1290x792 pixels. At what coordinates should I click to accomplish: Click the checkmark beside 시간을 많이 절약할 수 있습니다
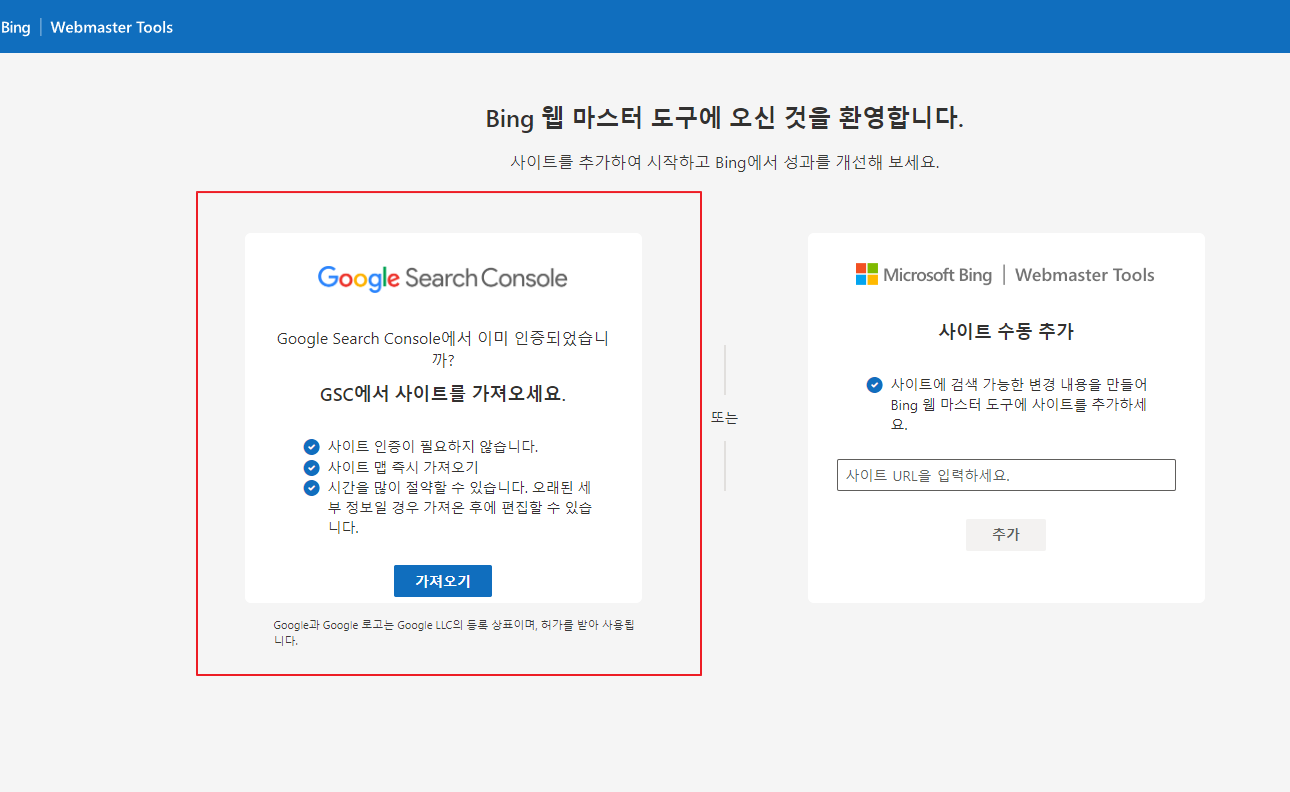310,488
